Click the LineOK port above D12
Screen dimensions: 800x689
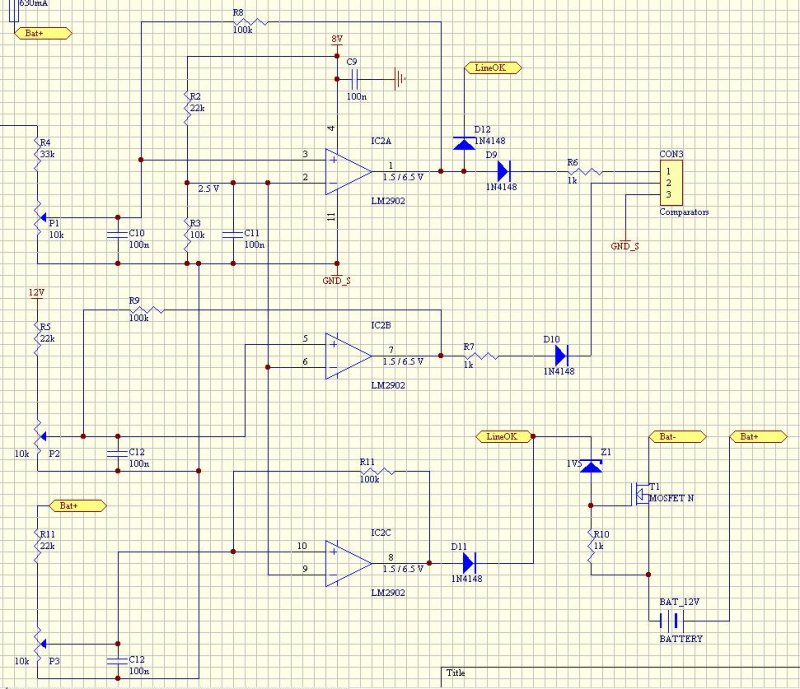point(493,67)
